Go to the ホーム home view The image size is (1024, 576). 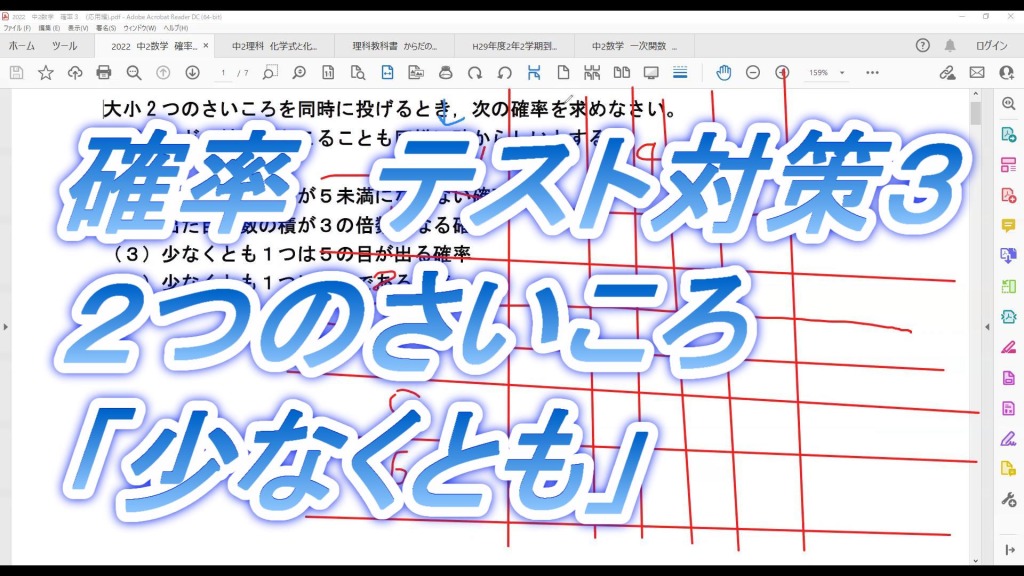[x=22, y=46]
